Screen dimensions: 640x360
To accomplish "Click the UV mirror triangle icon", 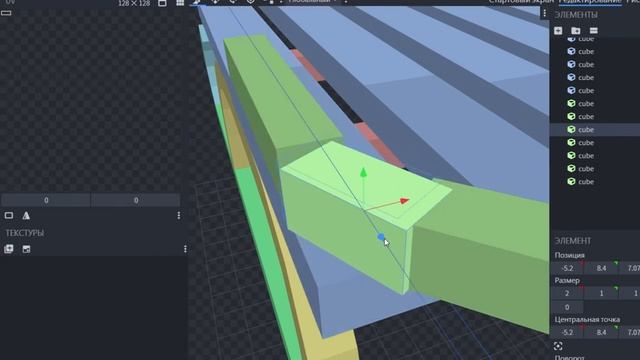I will (x=26, y=216).
